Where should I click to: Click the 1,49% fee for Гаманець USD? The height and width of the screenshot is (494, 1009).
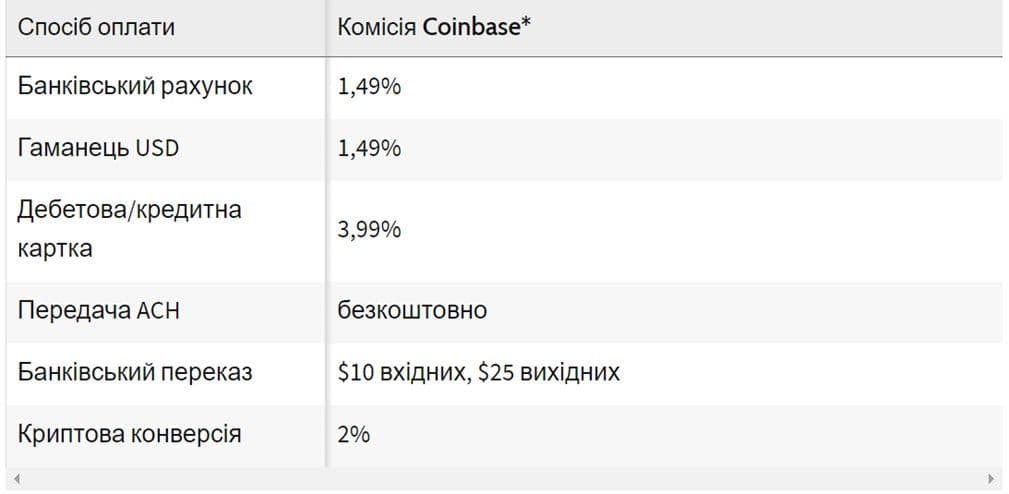pos(370,149)
